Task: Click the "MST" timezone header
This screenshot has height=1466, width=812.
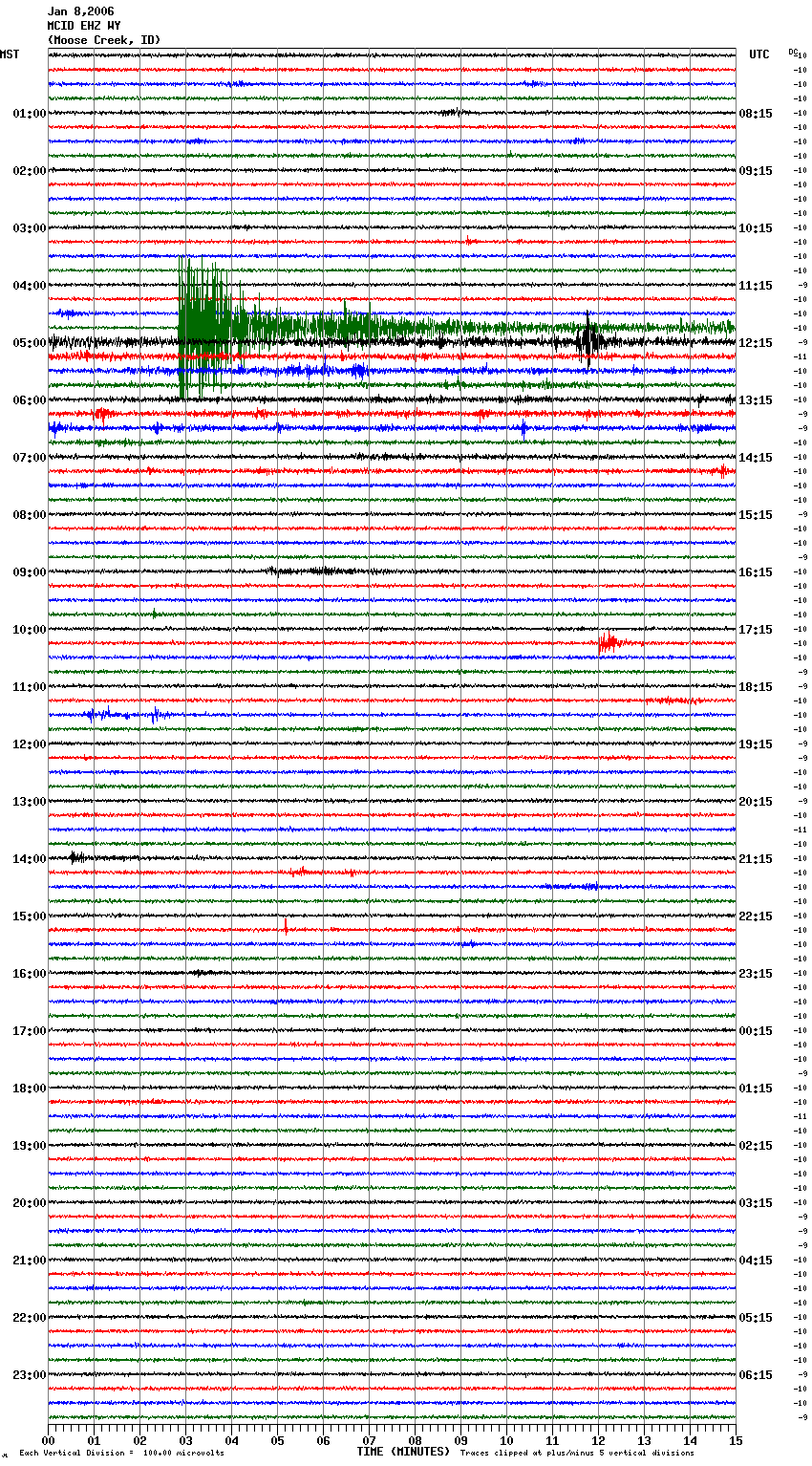Action: click(10, 54)
